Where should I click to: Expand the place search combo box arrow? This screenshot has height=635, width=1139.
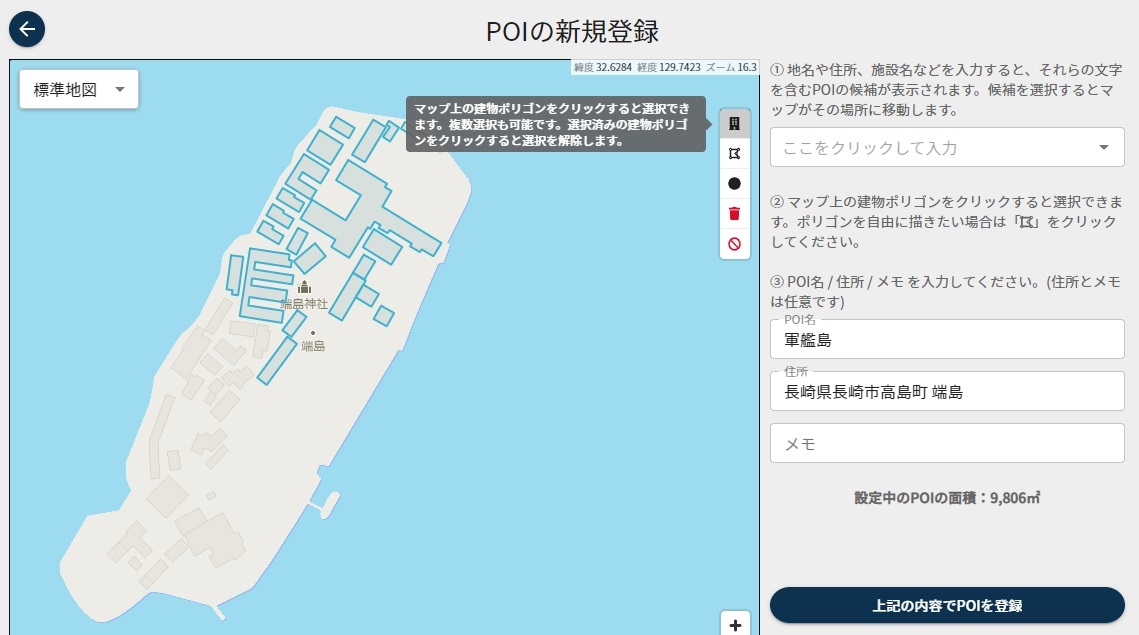click(1103, 148)
